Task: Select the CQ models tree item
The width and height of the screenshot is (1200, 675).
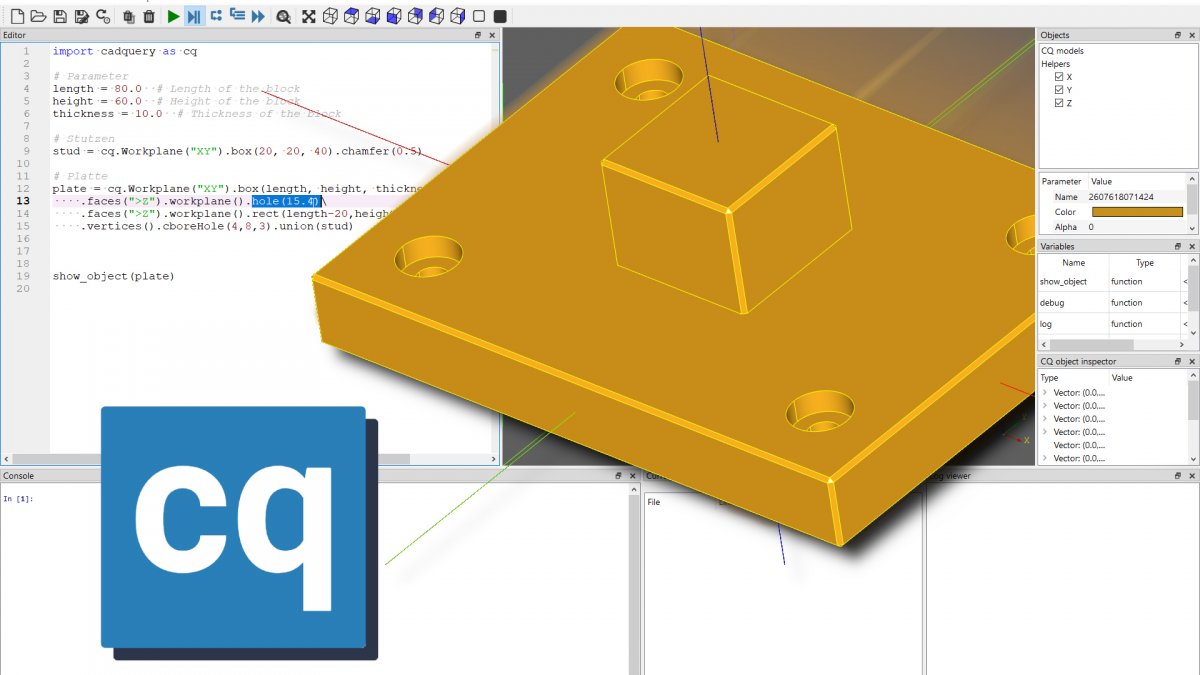Action: coord(1063,49)
